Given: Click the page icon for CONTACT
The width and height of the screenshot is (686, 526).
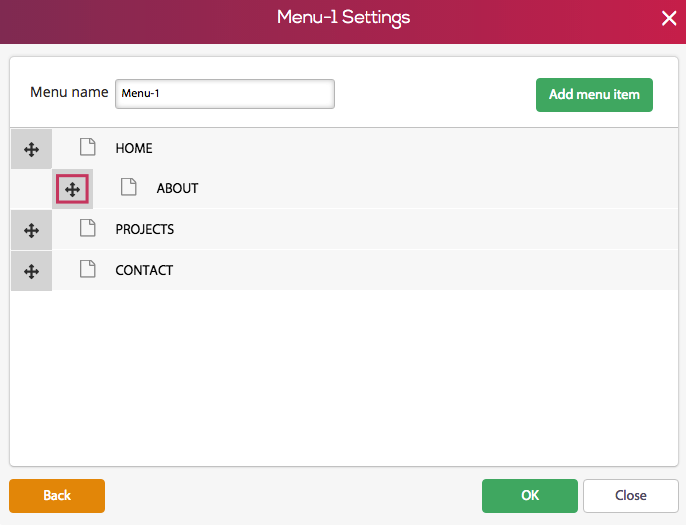Looking at the screenshot, I should [x=88, y=269].
